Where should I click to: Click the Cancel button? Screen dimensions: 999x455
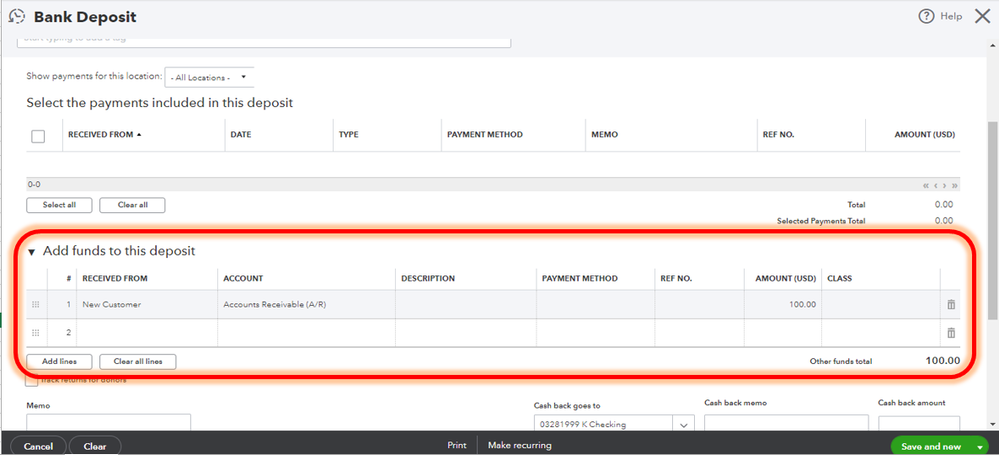pos(38,446)
